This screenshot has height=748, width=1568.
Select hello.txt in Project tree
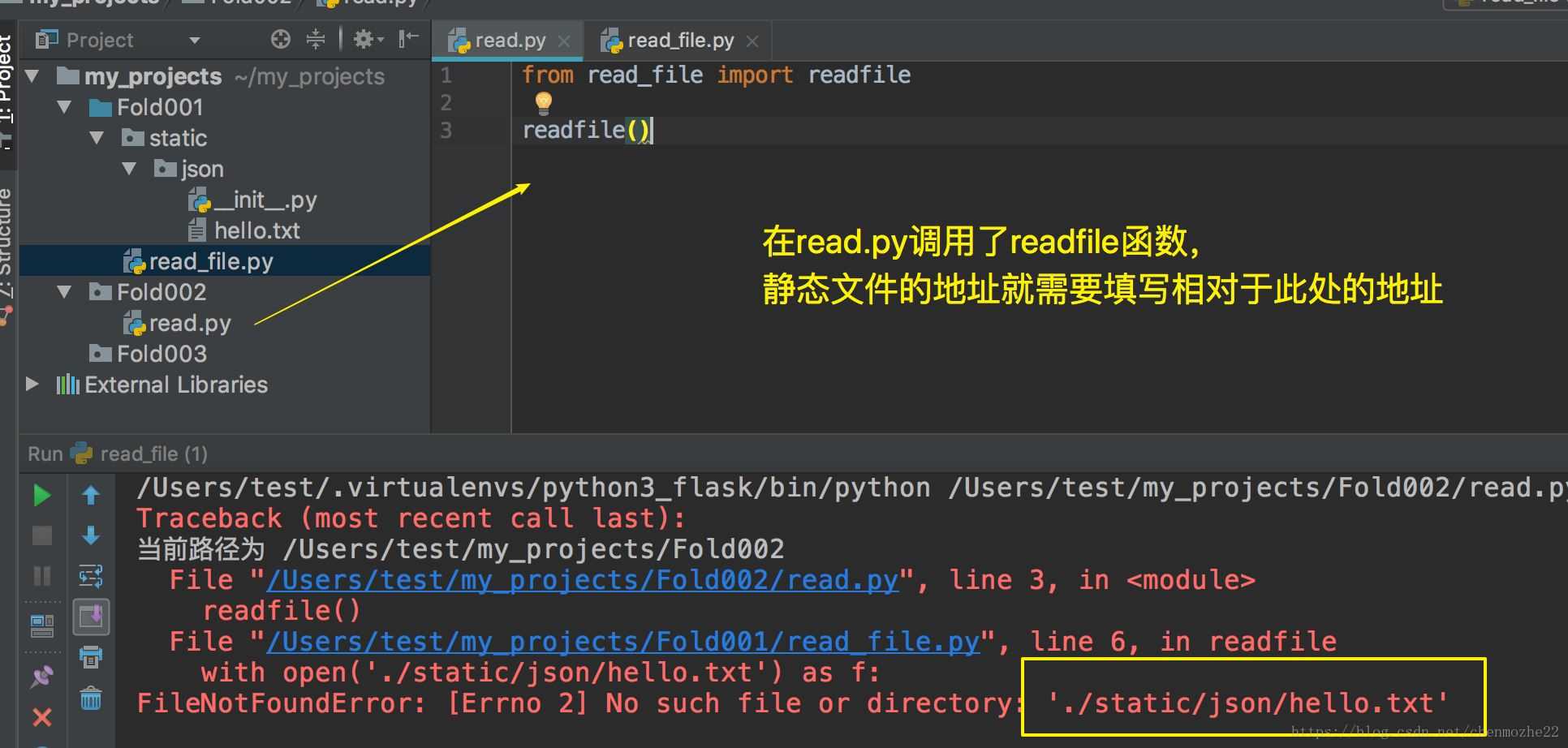244,230
